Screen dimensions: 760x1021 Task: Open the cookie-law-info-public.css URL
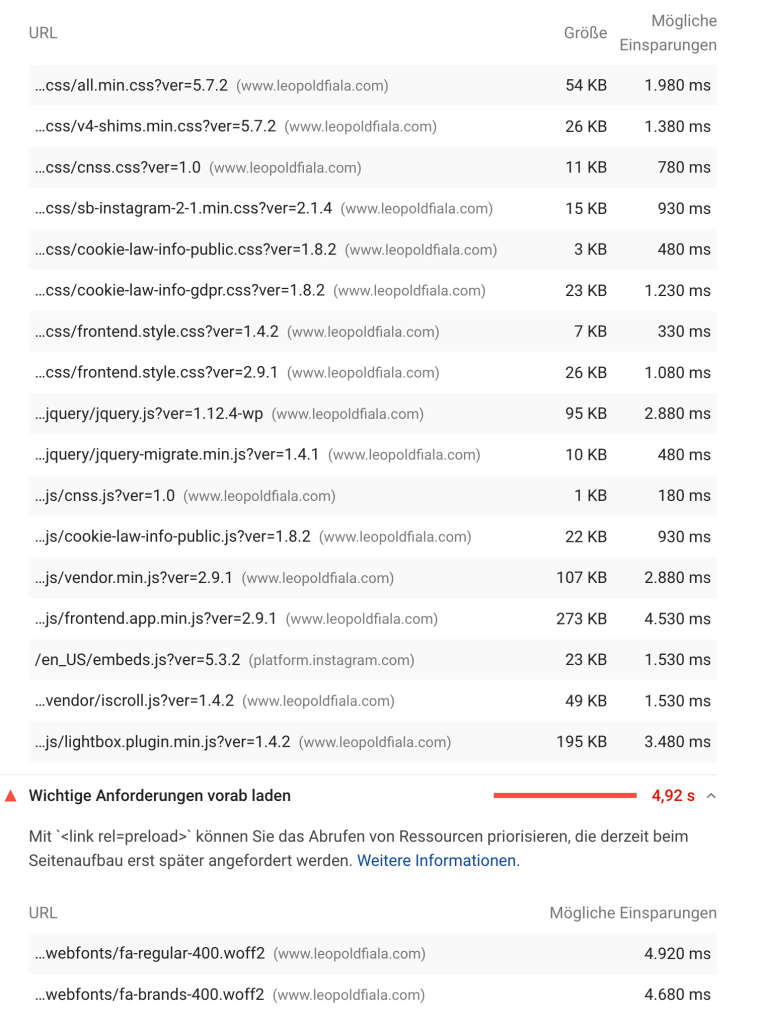point(185,250)
